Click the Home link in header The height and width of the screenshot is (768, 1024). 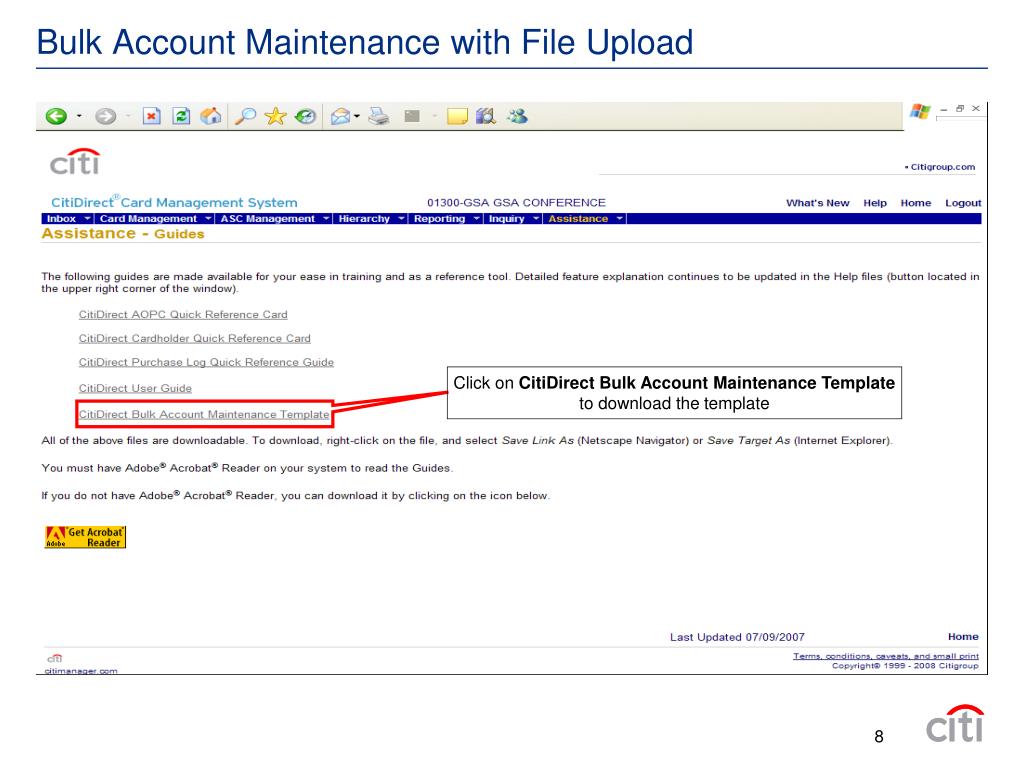916,203
